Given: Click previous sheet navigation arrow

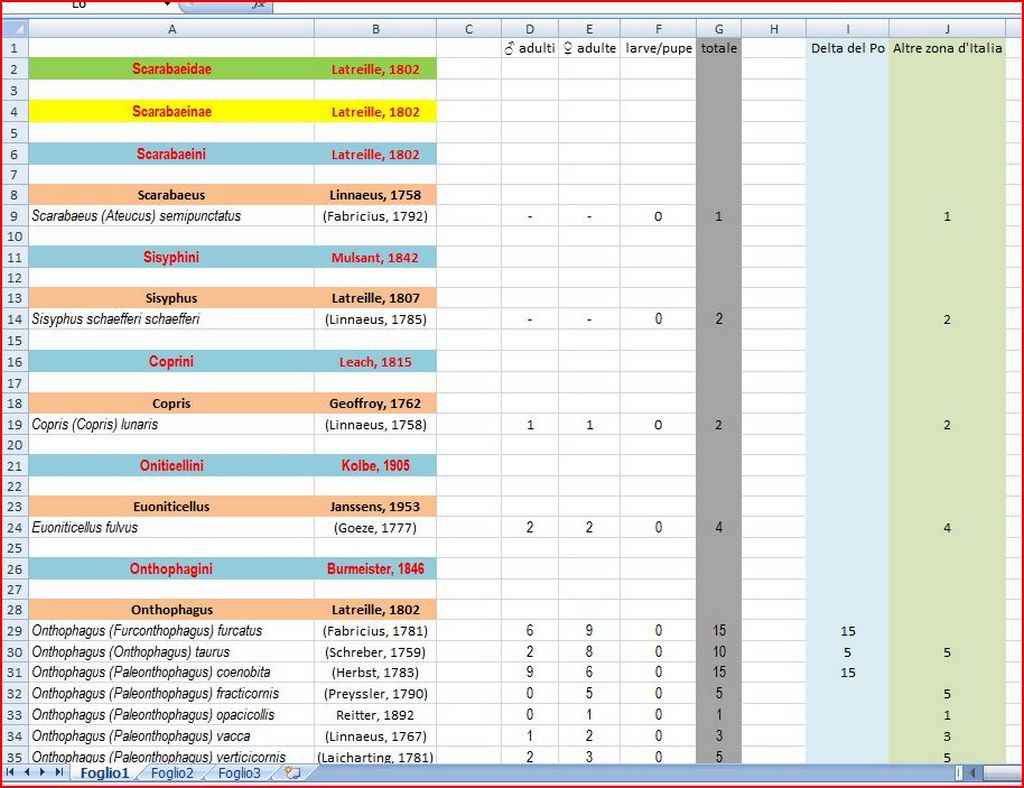Looking at the screenshot, I should 27,773.
